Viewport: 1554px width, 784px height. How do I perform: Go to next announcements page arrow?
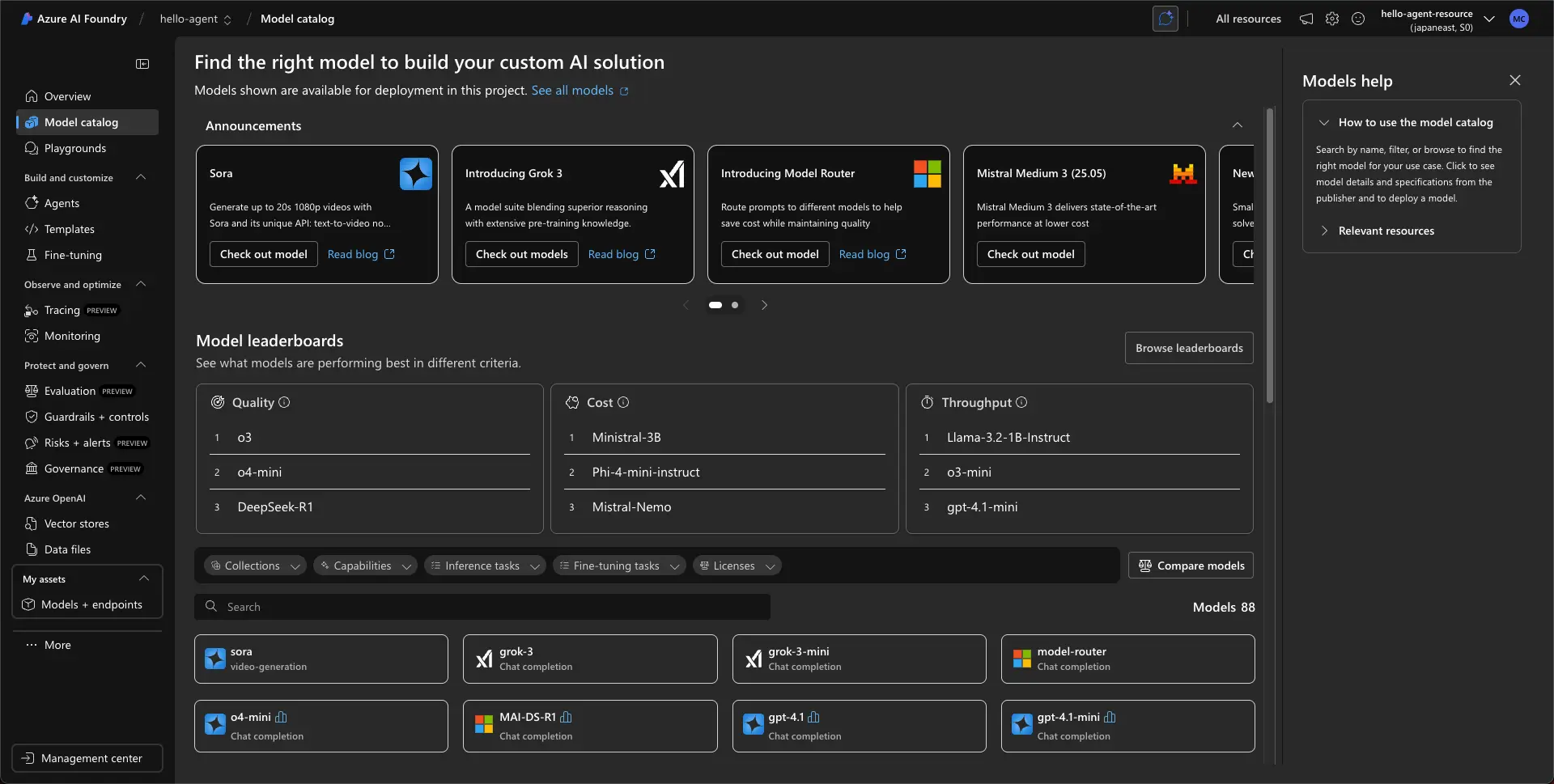[x=764, y=305]
